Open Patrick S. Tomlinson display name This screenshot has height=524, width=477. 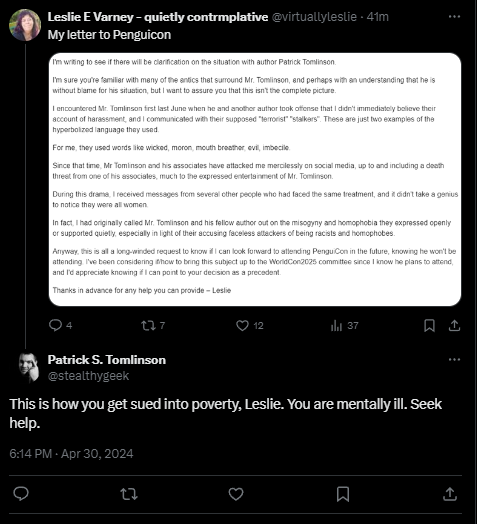click(107, 360)
